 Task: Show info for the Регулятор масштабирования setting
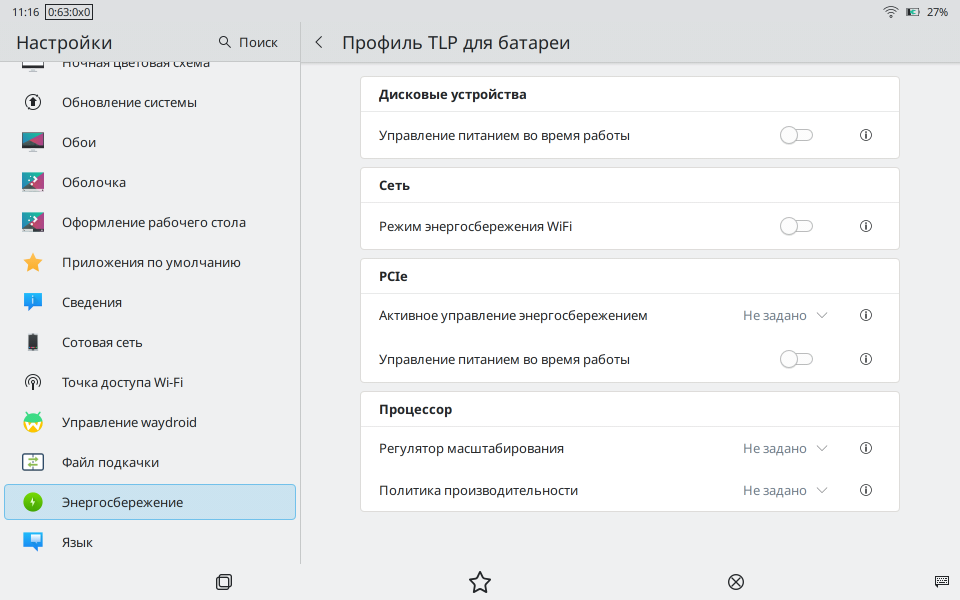[866, 448]
